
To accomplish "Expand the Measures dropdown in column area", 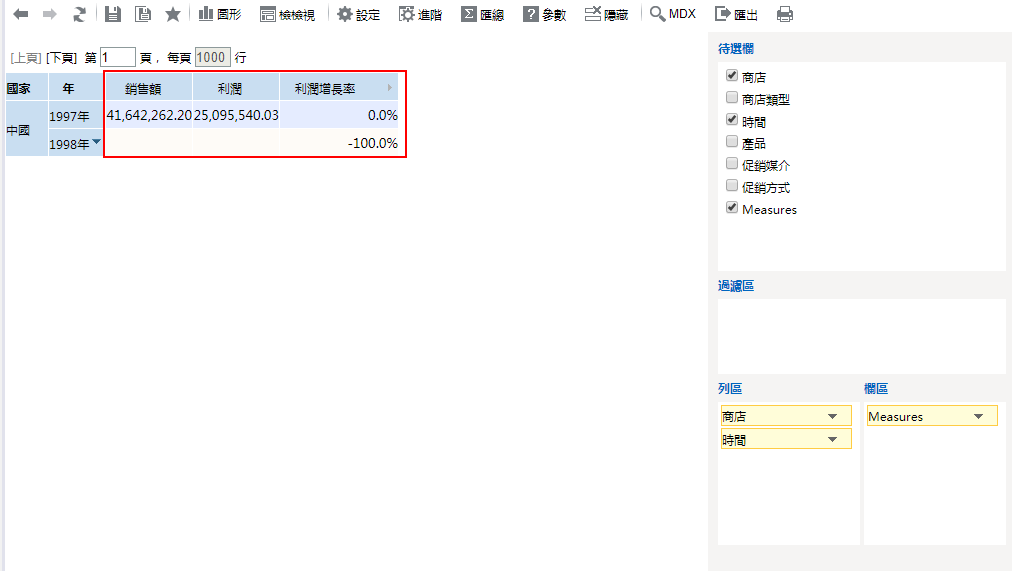I will [978, 416].
